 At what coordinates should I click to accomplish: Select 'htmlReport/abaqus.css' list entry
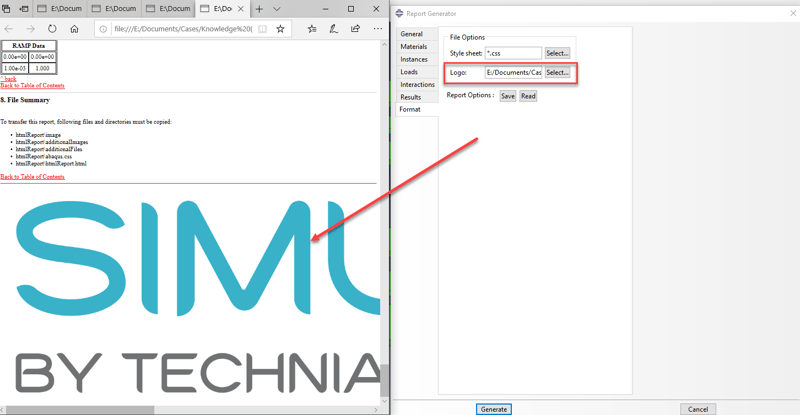(43, 156)
